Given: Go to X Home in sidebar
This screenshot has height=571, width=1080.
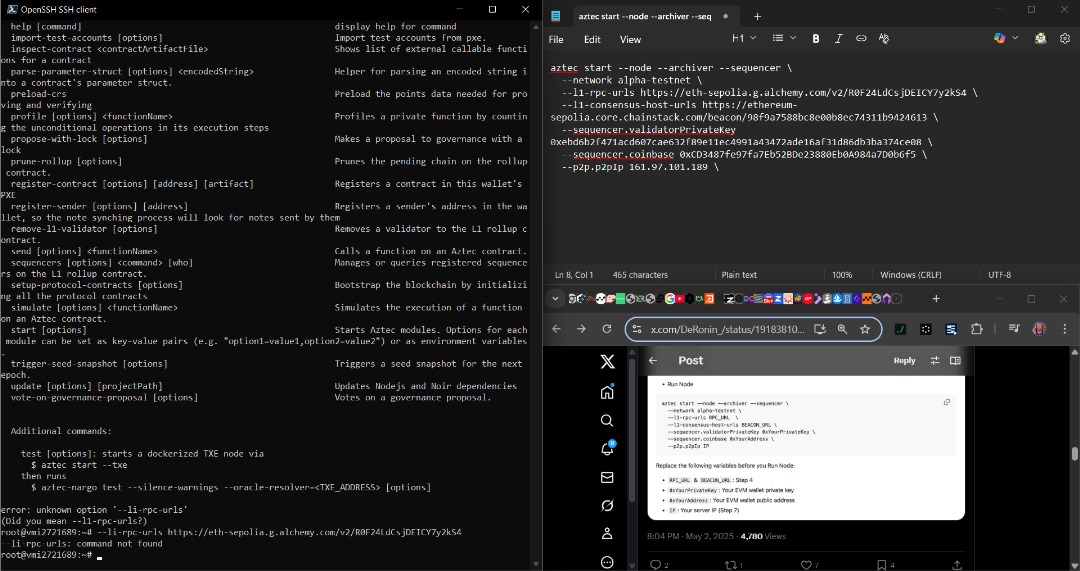Looking at the screenshot, I should pos(607,392).
